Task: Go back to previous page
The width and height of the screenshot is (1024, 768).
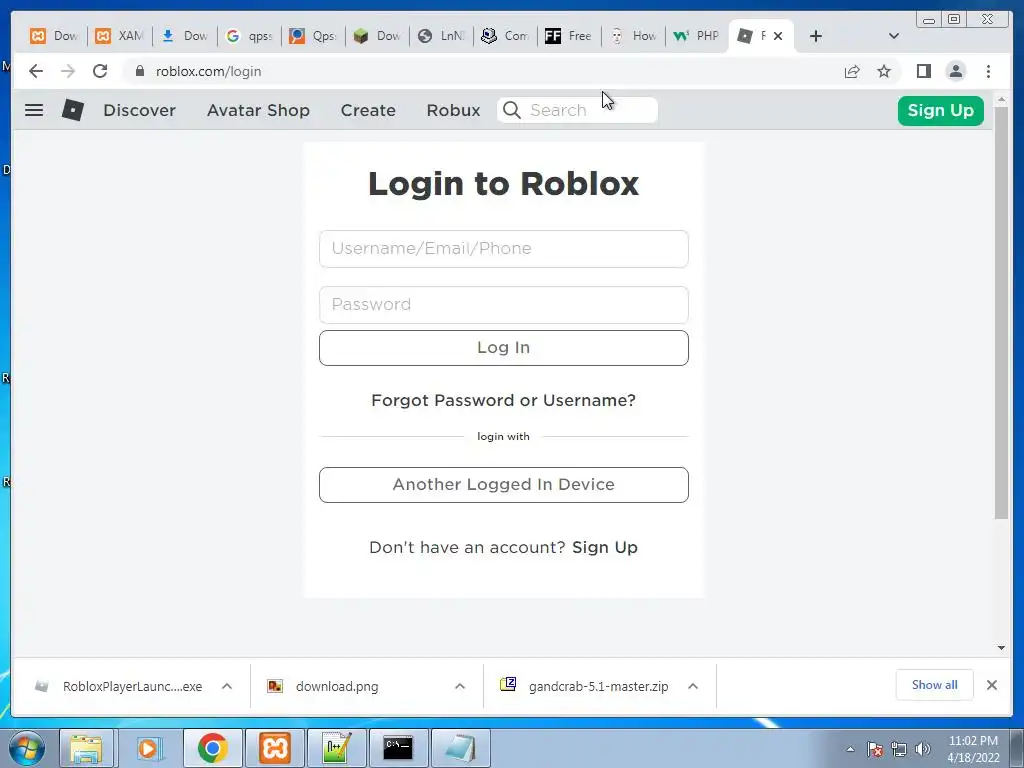Action: point(36,71)
